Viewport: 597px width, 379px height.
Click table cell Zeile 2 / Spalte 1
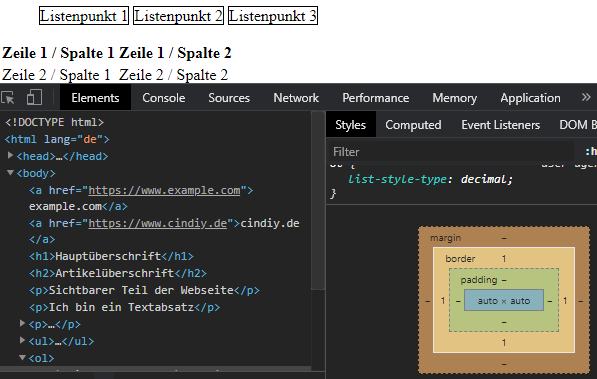(56, 75)
